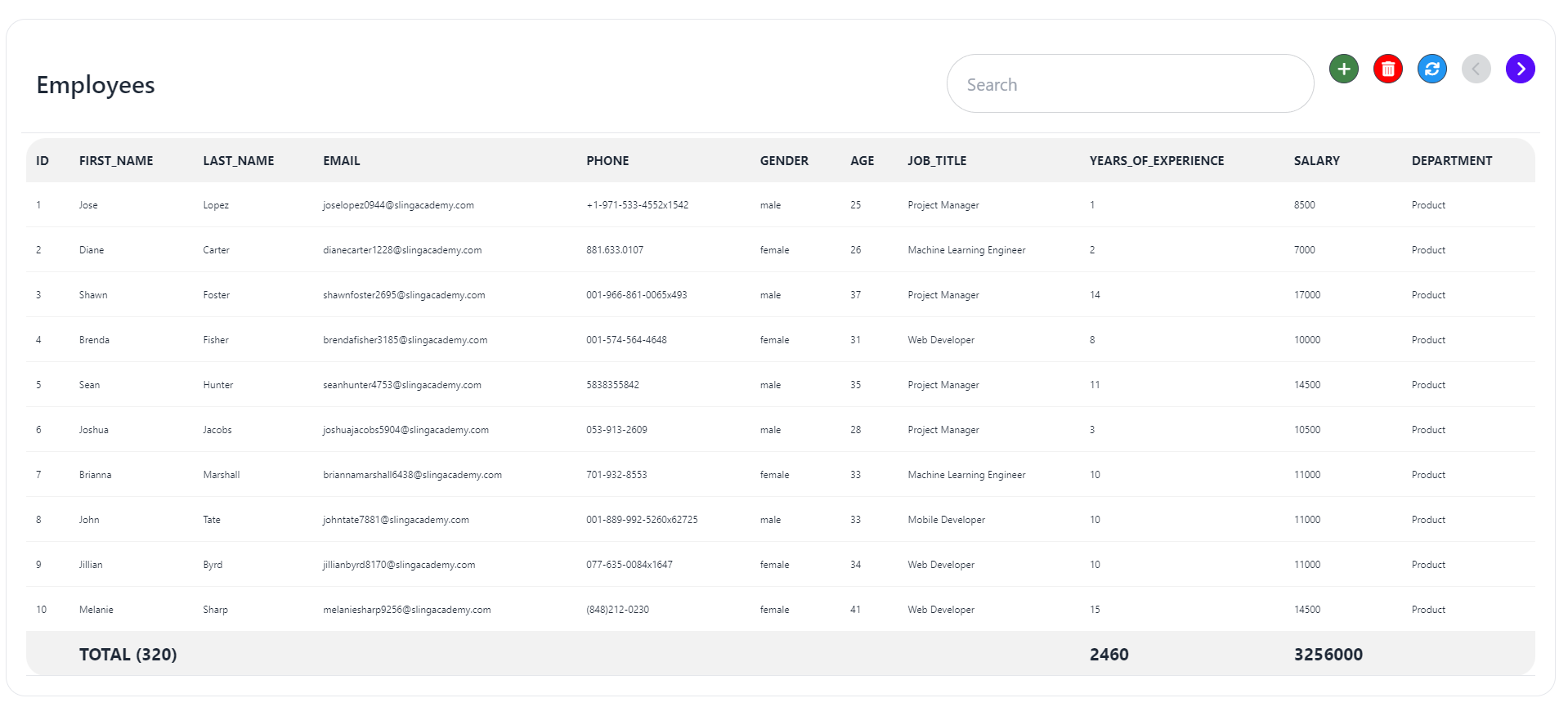Screen dimensions: 1568x707
Task: Select Diane Carter's row by first name
Action: [x=92, y=250]
